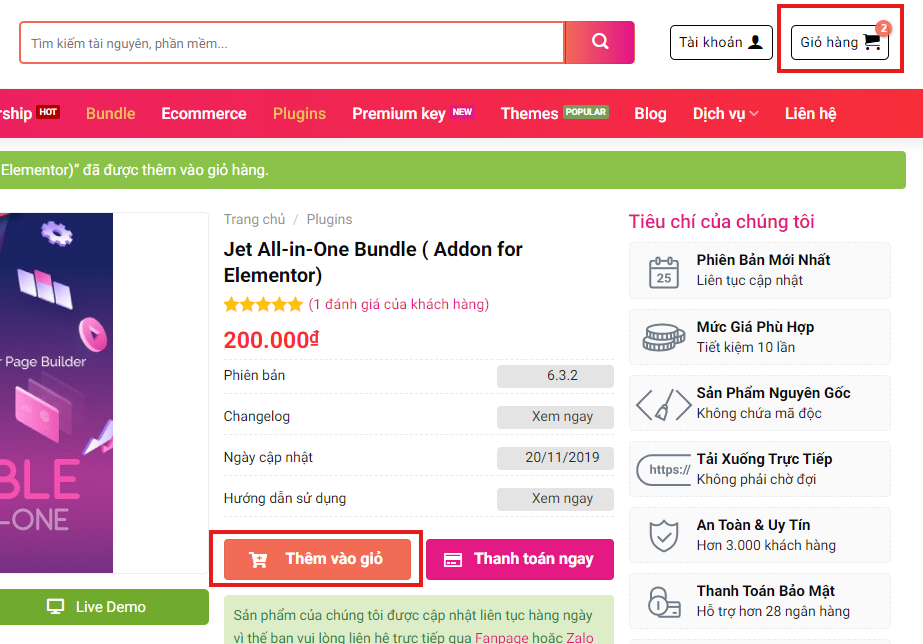This screenshot has height=644, width=923.
Task: Click the Plugins breadcrumb link
Action: [329, 219]
